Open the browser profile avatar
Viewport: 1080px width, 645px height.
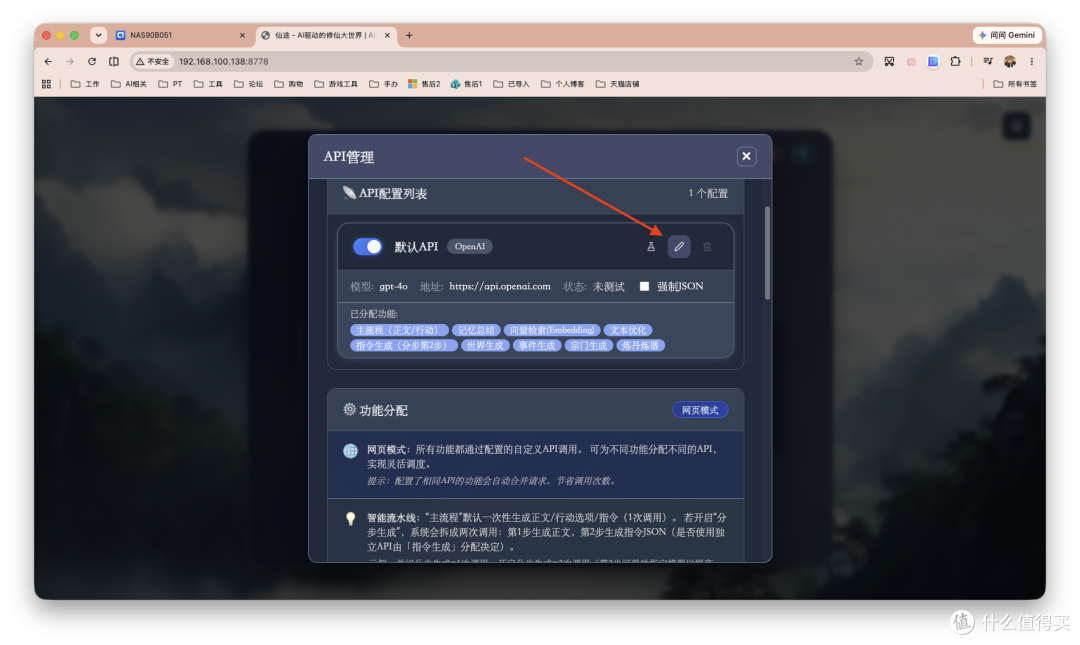1010,61
